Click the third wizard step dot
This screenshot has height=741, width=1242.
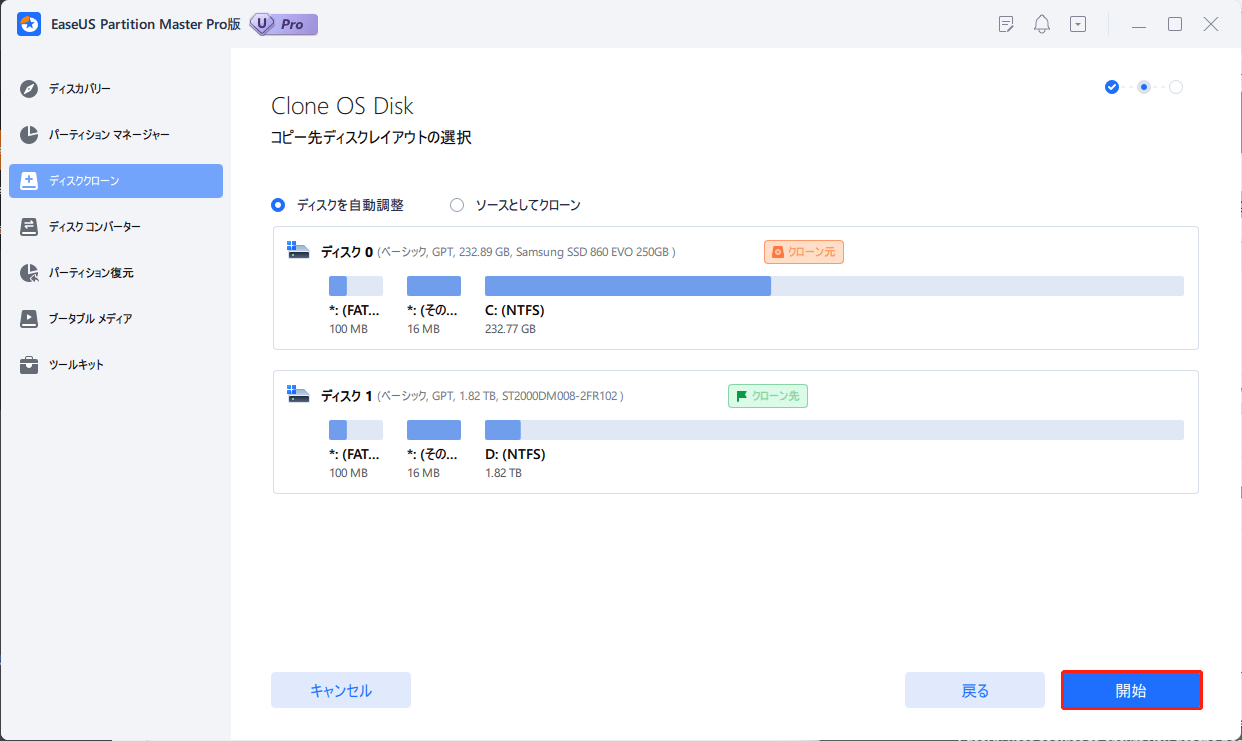tap(1174, 87)
